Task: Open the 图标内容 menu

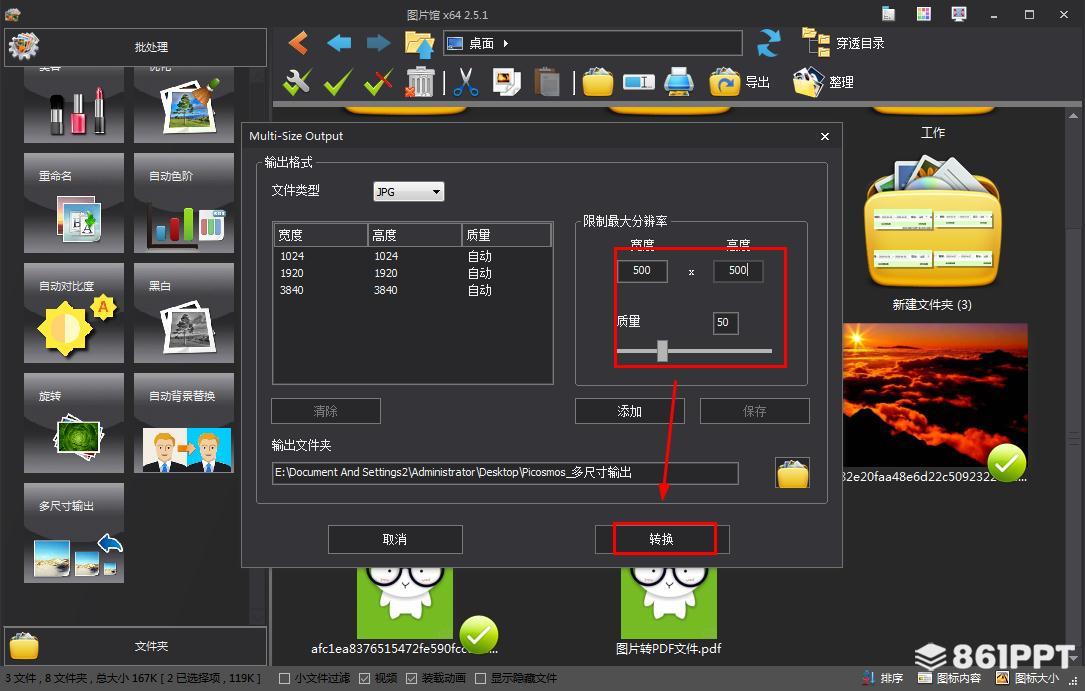Action: (x=949, y=678)
